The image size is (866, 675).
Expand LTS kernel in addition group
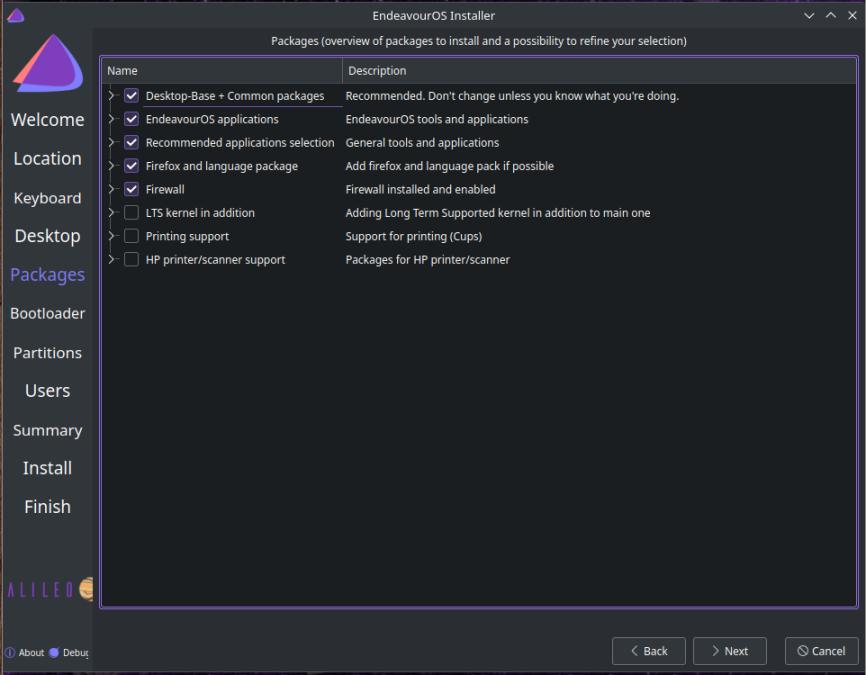(111, 213)
